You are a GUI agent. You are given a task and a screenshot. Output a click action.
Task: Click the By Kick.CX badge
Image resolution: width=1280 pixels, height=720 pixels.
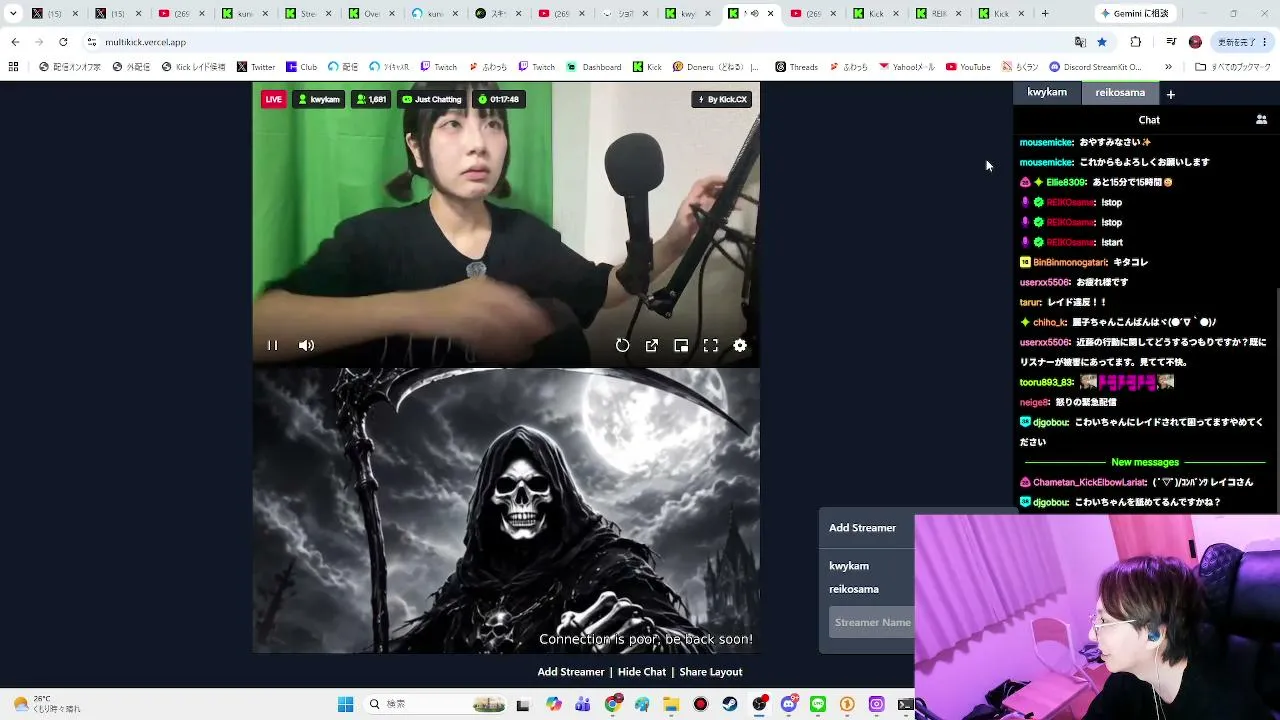(721, 99)
